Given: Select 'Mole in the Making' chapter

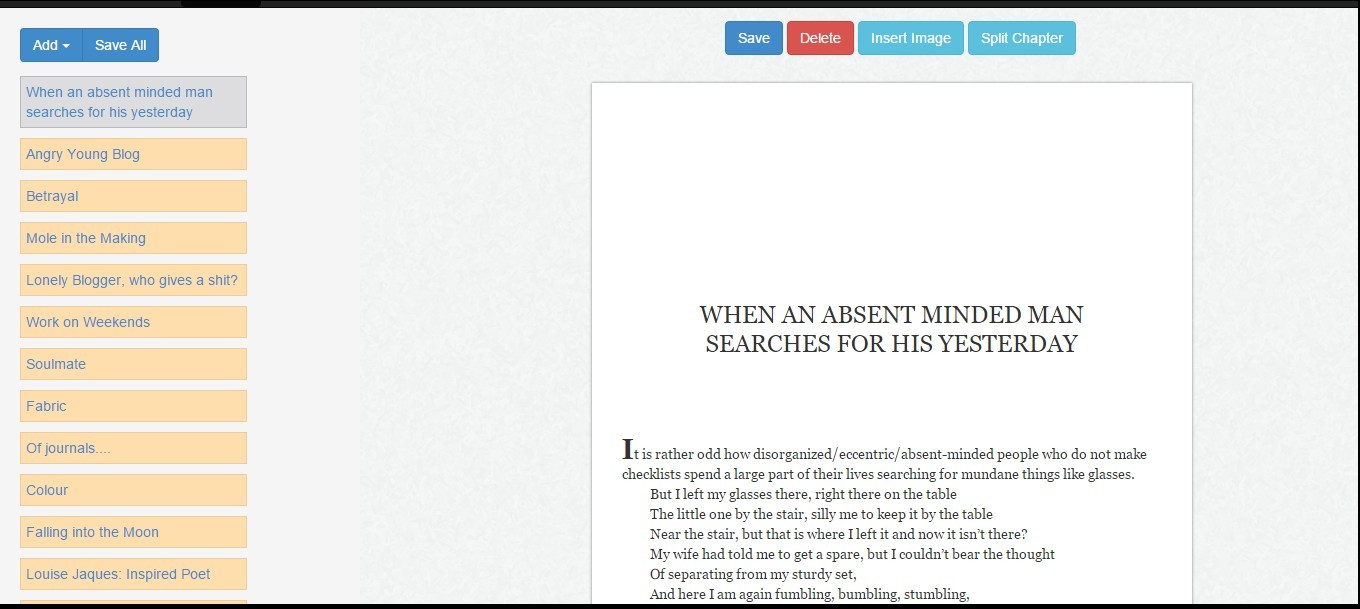Looking at the screenshot, I should click(133, 238).
